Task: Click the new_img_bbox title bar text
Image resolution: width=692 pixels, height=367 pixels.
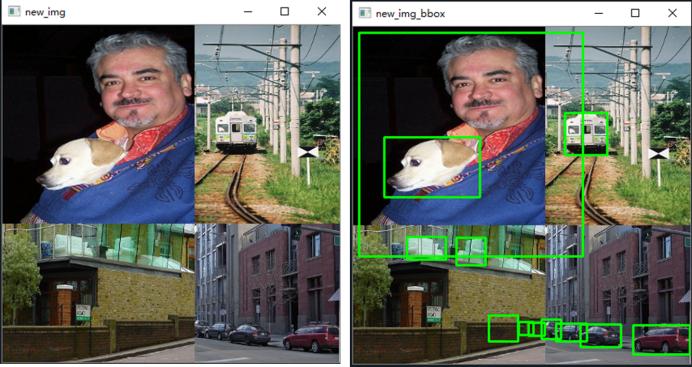Action: (x=410, y=14)
